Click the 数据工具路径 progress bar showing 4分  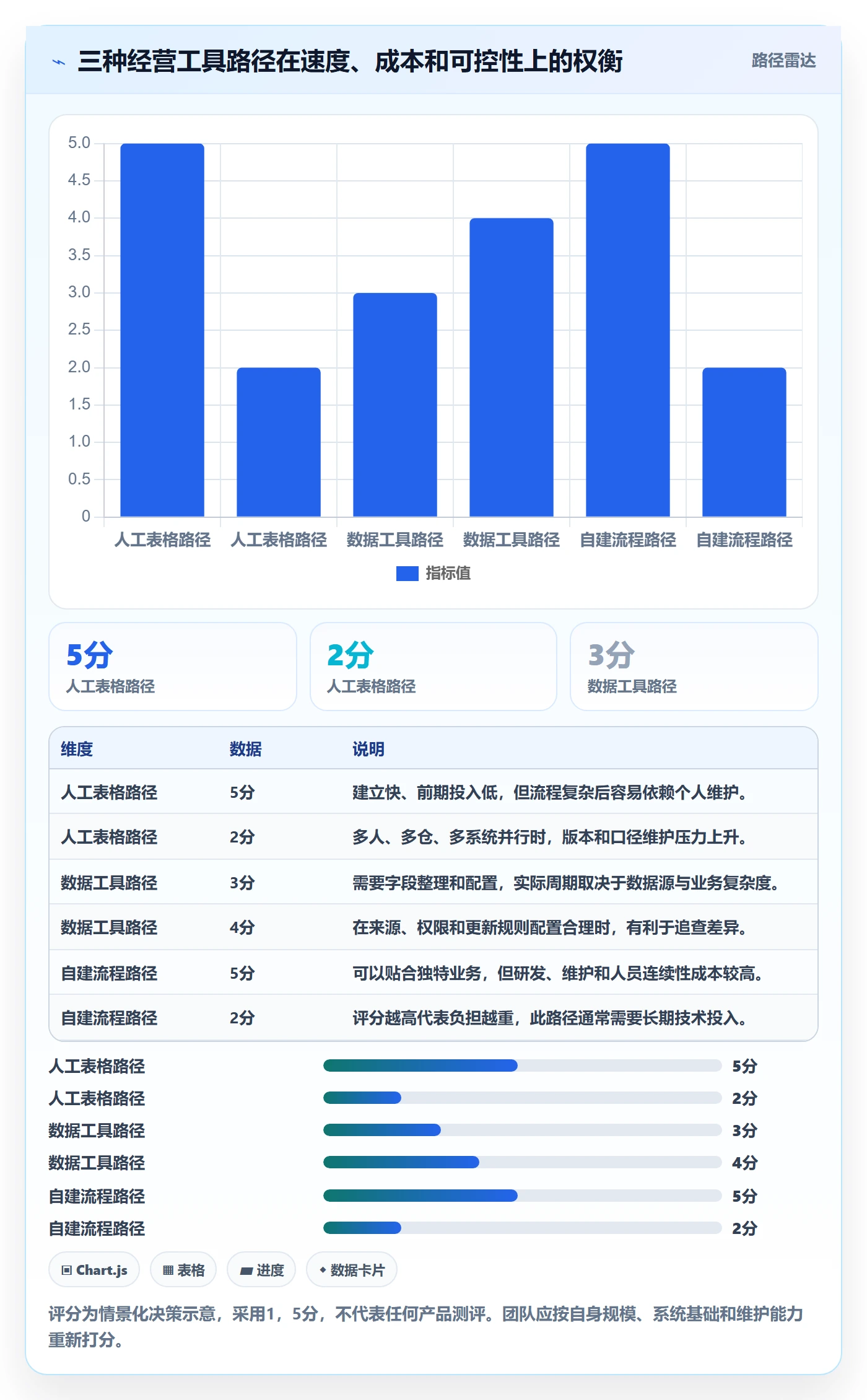pyautogui.click(x=523, y=1162)
